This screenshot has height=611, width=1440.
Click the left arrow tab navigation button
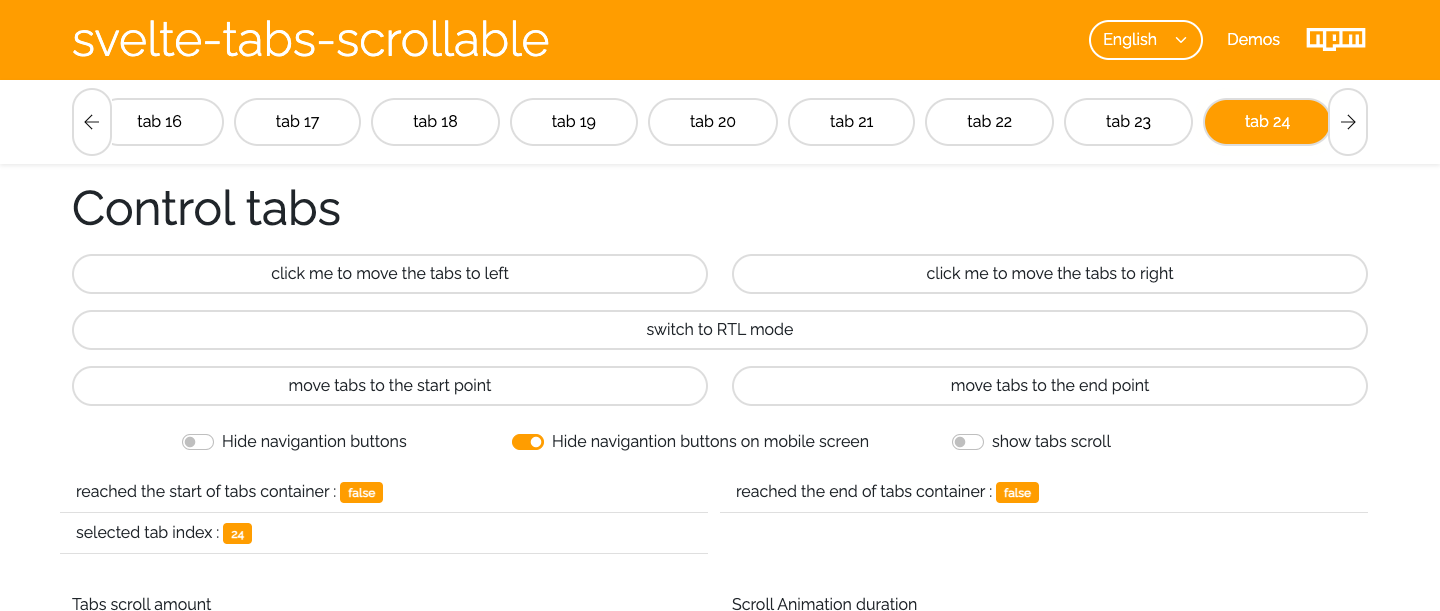pyautogui.click(x=92, y=122)
